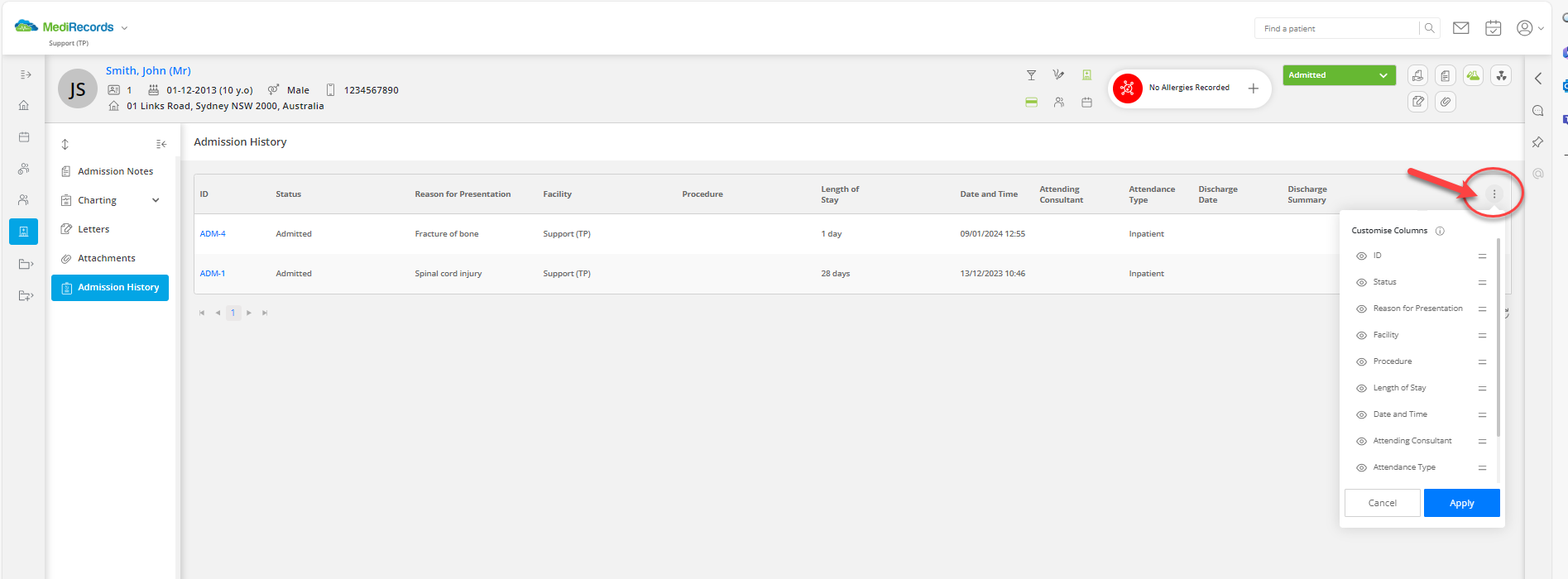Click the reorder handle for ID column
The image size is (1568, 579).
tap(1482, 256)
